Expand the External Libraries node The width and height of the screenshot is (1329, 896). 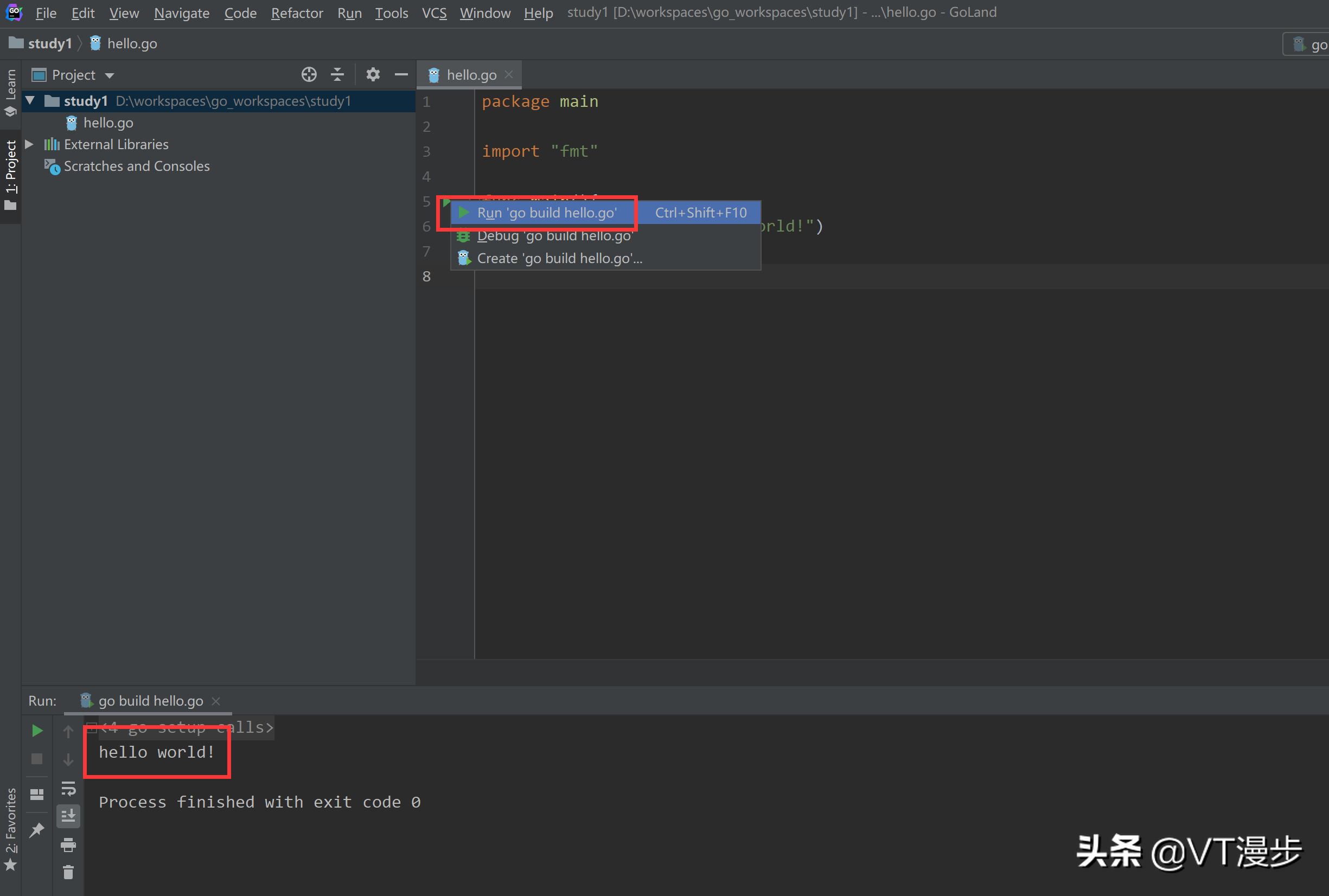click(30, 145)
